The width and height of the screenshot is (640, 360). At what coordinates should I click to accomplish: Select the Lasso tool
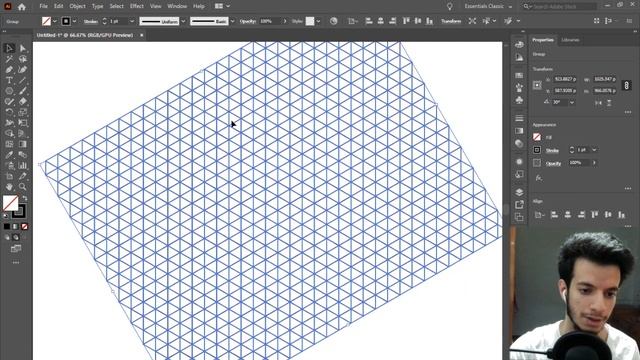tap(22, 59)
